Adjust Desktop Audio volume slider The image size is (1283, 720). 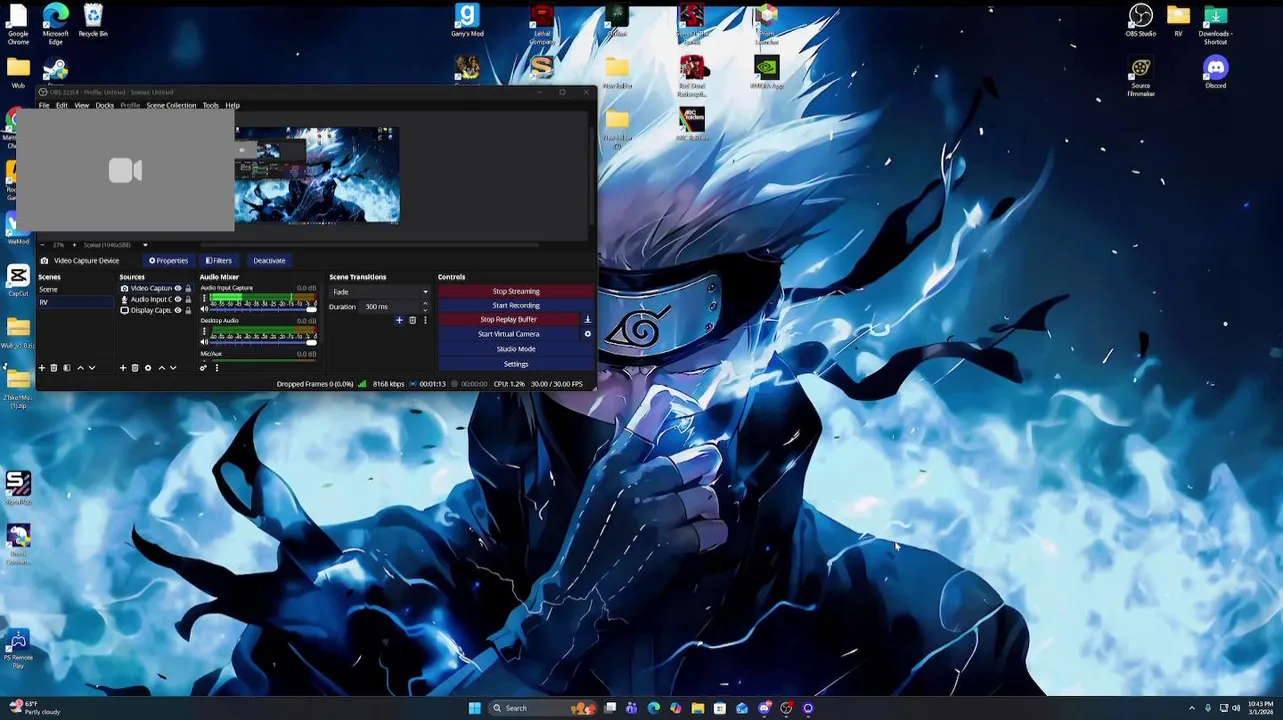click(x=263, y=342)
